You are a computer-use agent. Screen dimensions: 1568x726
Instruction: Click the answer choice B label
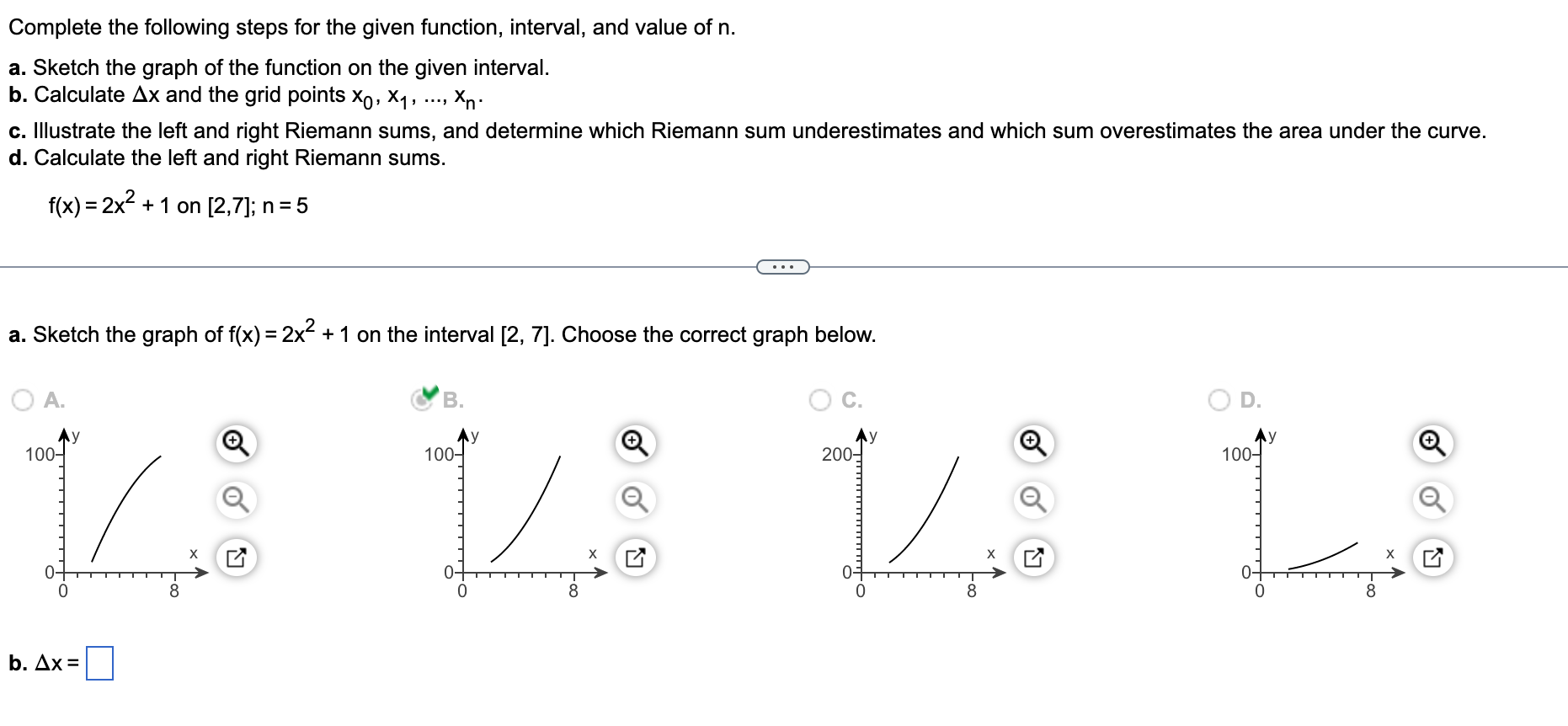pos(451,400)
